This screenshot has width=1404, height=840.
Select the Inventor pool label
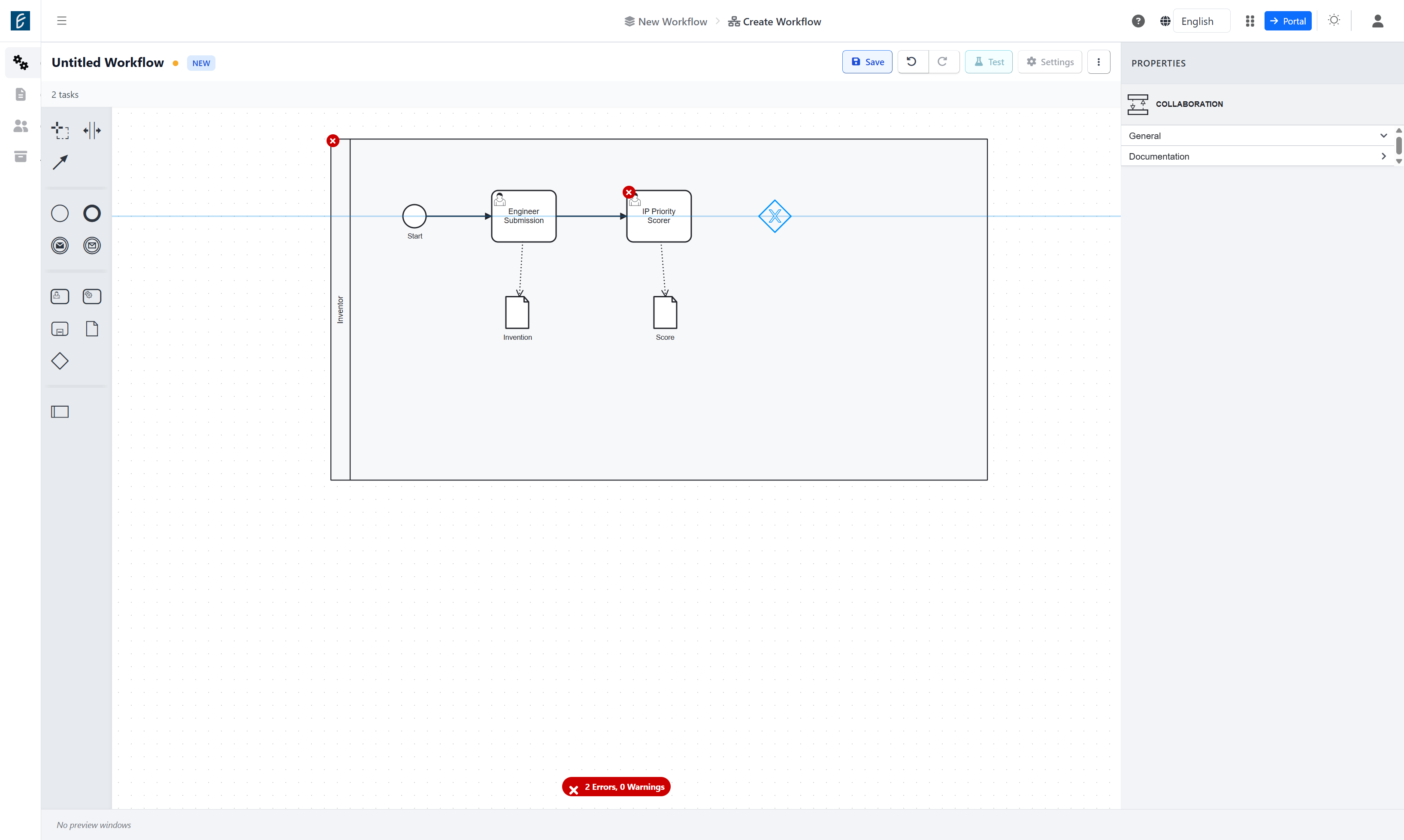(x=340, y=310)
